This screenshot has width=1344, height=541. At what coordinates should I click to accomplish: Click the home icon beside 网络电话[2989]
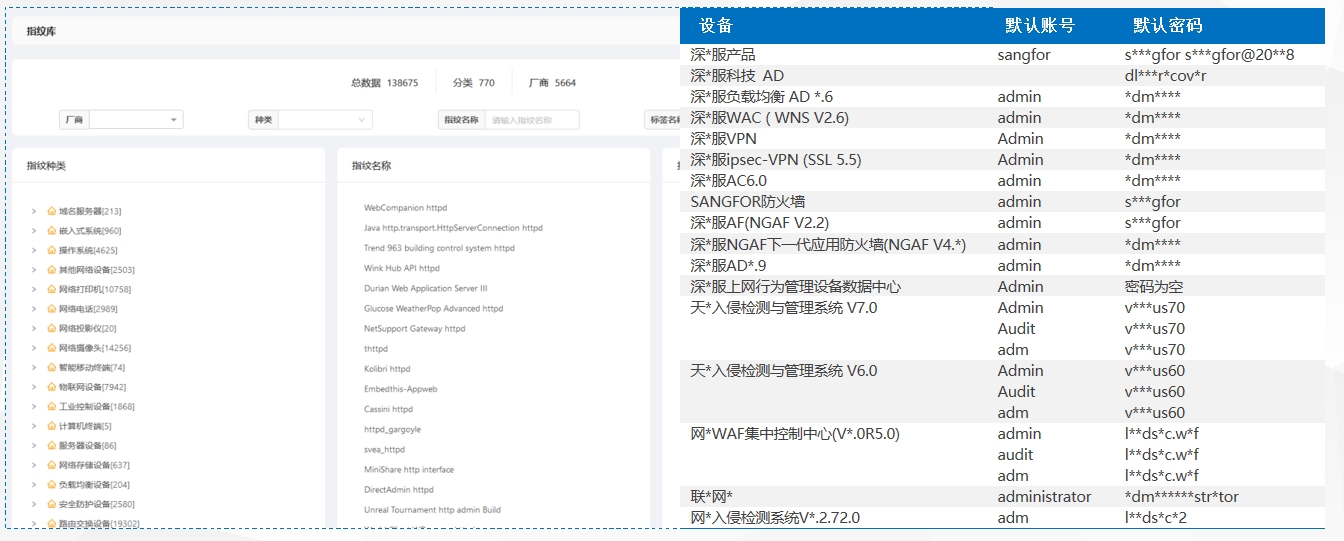point(52,309)
